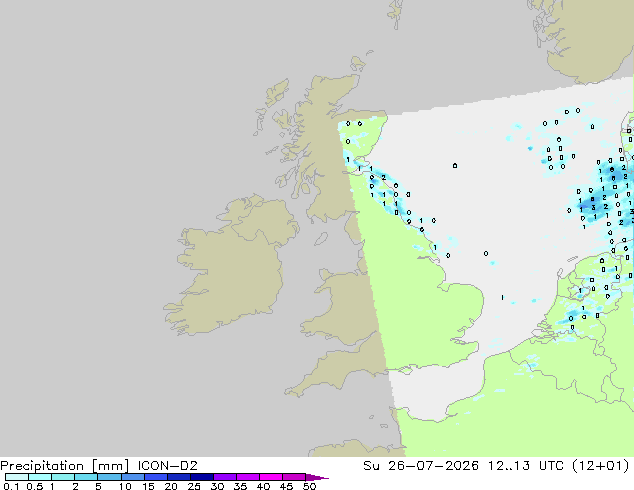Select the 2–5 mm legend color box
The image size is (634, 490).
tap(86, 477)
